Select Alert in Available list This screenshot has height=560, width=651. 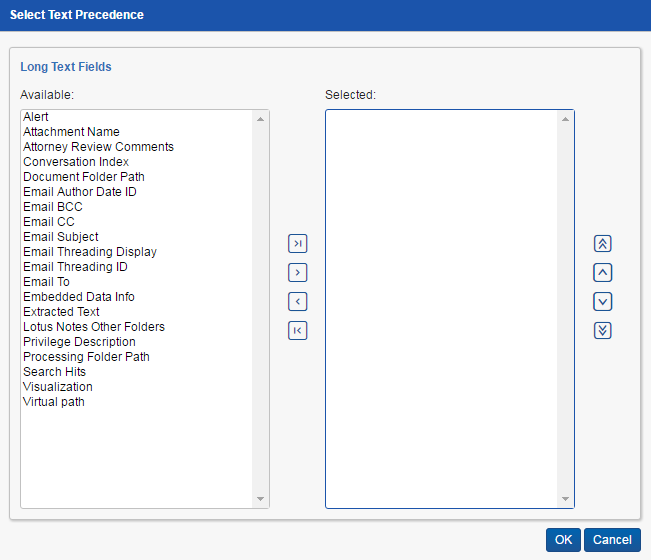pos(137,117)
